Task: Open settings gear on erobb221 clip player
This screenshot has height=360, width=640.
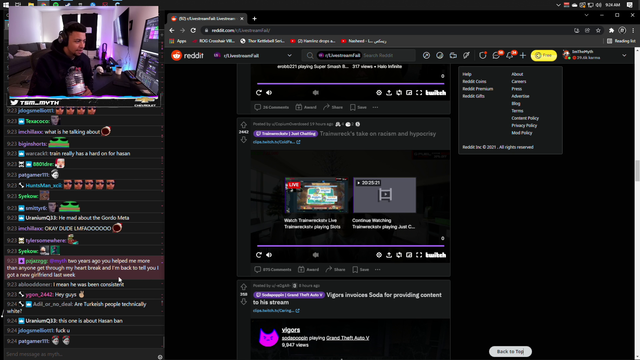Action: tap(379, 93)
